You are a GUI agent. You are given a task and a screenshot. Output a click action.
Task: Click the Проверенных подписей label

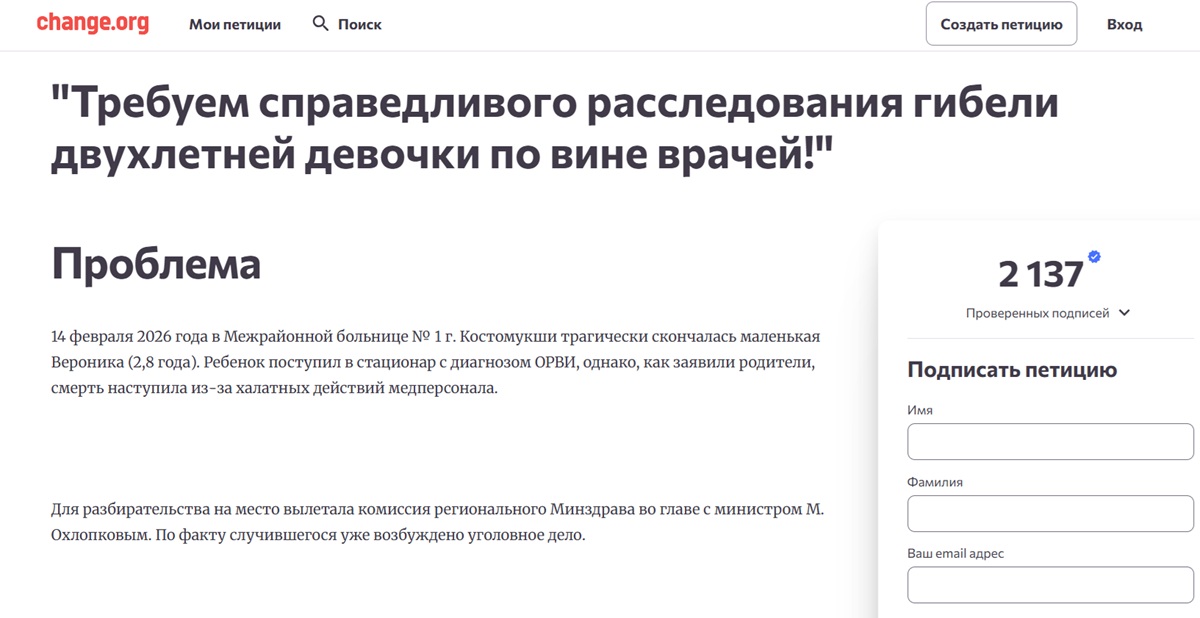point(1037,313)
